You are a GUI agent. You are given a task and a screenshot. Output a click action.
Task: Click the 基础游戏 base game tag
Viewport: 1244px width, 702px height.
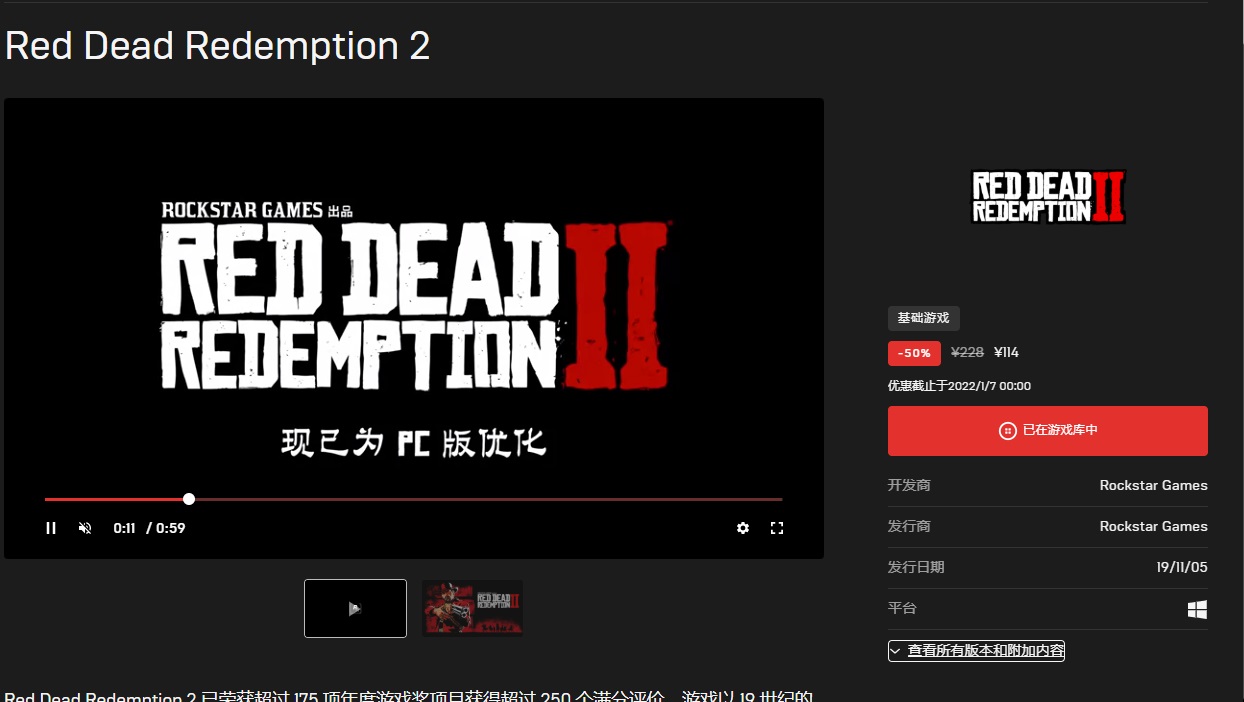click(924, 318)
